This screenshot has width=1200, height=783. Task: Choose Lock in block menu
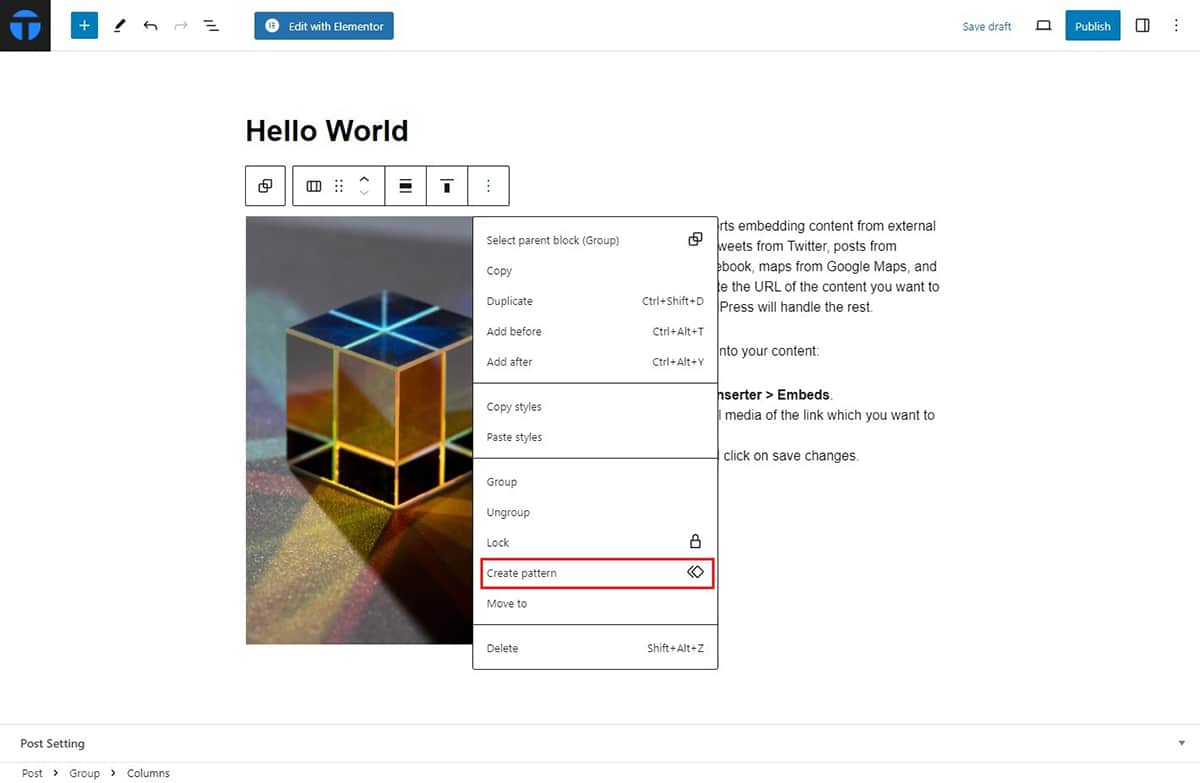coord(595,542)
